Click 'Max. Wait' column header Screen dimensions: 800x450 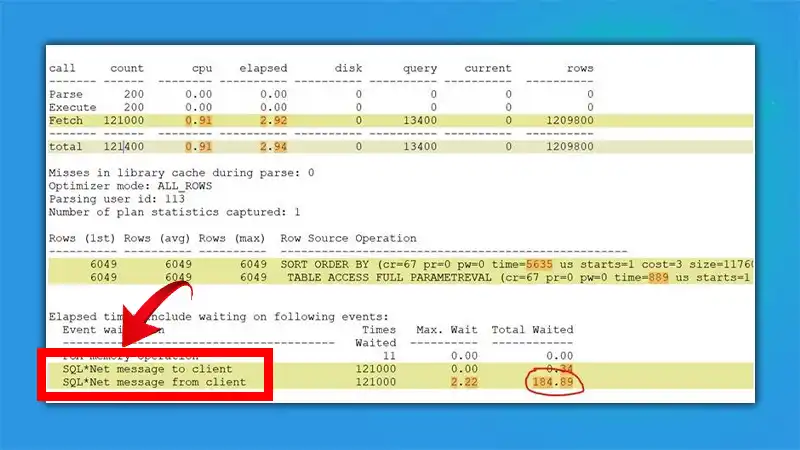tap(447, 330)
